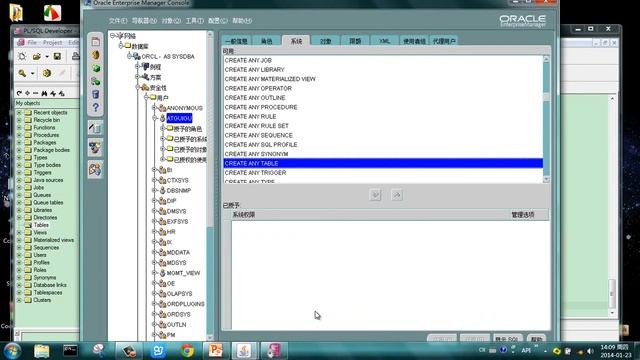Select CREATE ANY TABLE privilege

(x=383, y=163)
